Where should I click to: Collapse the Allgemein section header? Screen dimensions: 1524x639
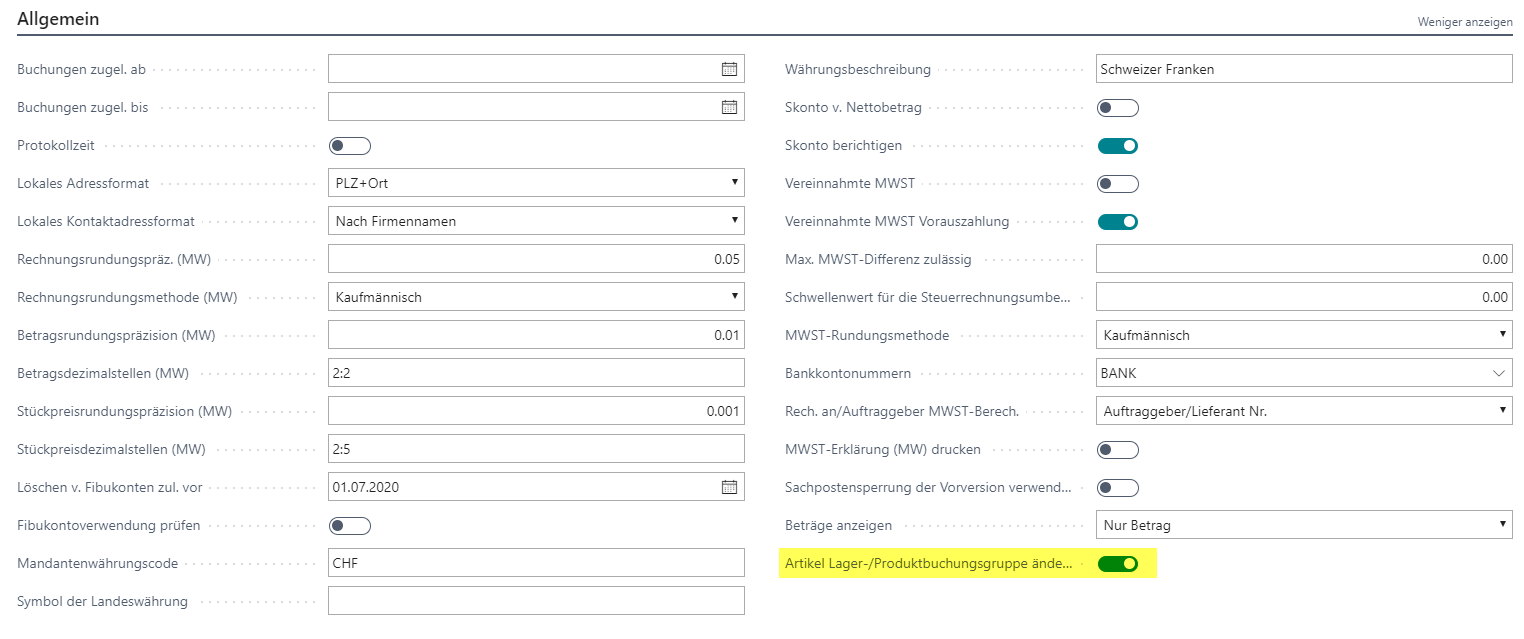pyautogui.click(x=58, y=19)
